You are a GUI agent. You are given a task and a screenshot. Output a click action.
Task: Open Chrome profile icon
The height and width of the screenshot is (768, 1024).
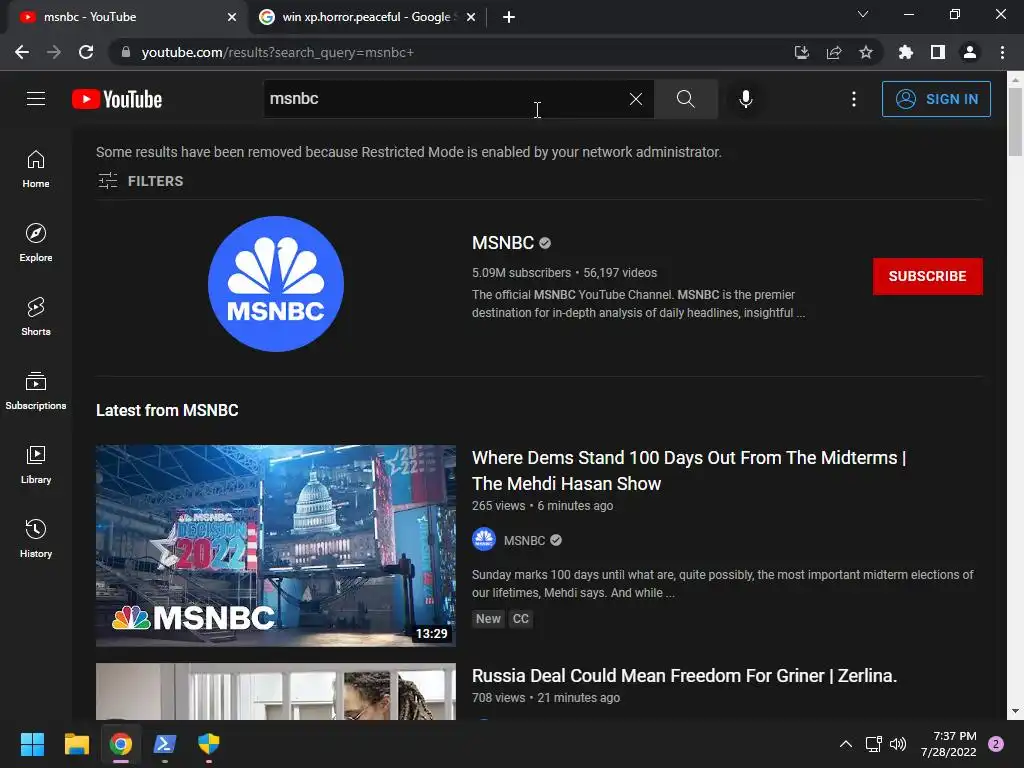[970, 52]
